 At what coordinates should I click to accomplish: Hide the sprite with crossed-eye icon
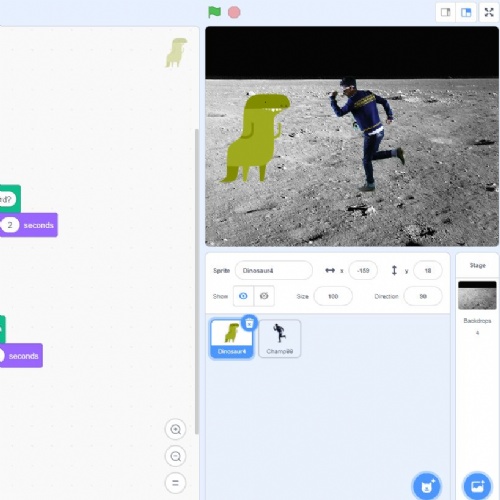(x=264, y=296)
